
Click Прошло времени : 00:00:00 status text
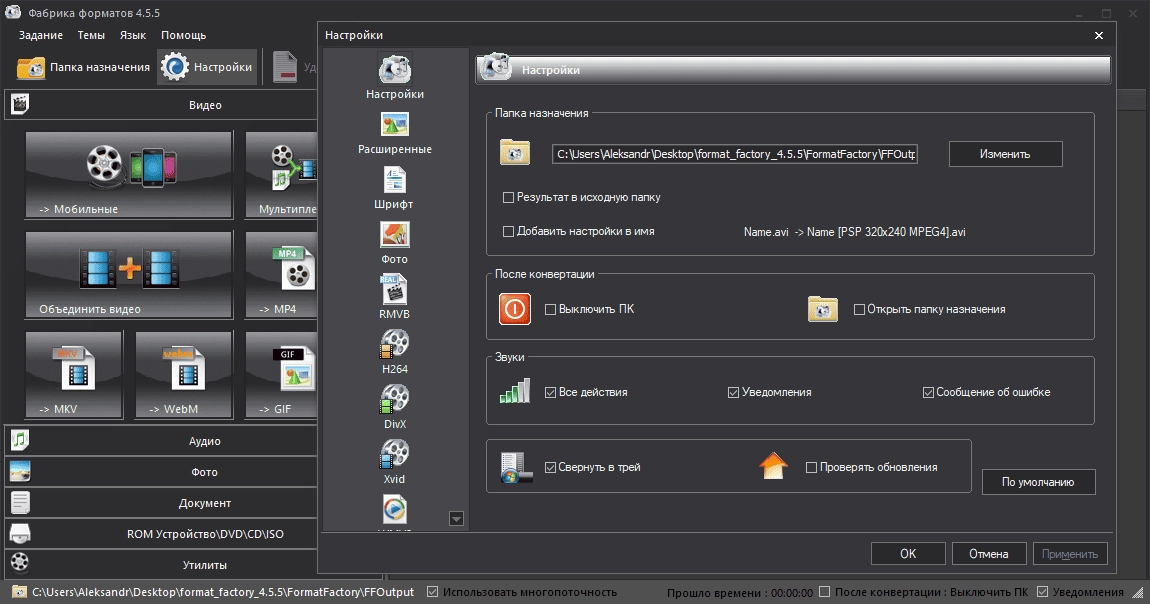click(739, 592)
